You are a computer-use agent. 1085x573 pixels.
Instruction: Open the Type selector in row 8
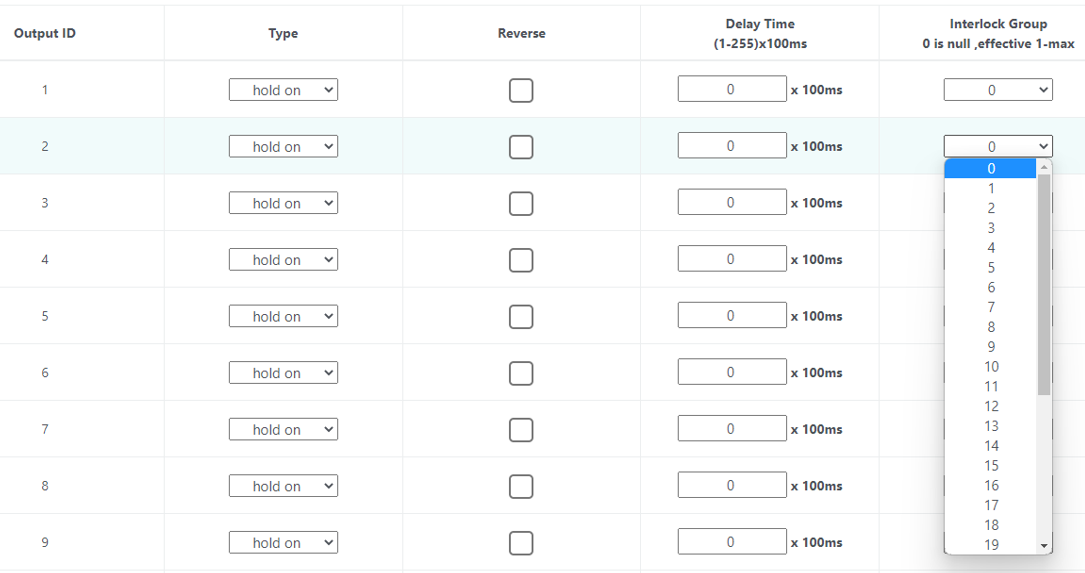(283, 486)
